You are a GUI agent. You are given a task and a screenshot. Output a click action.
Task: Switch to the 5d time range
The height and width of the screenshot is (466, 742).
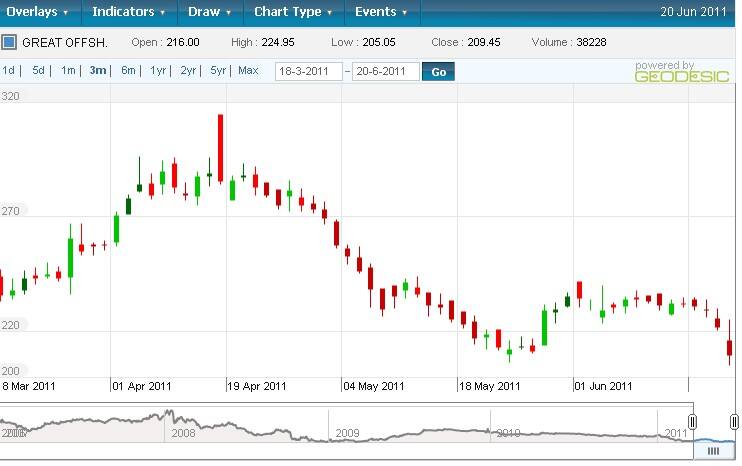[38, 71]
